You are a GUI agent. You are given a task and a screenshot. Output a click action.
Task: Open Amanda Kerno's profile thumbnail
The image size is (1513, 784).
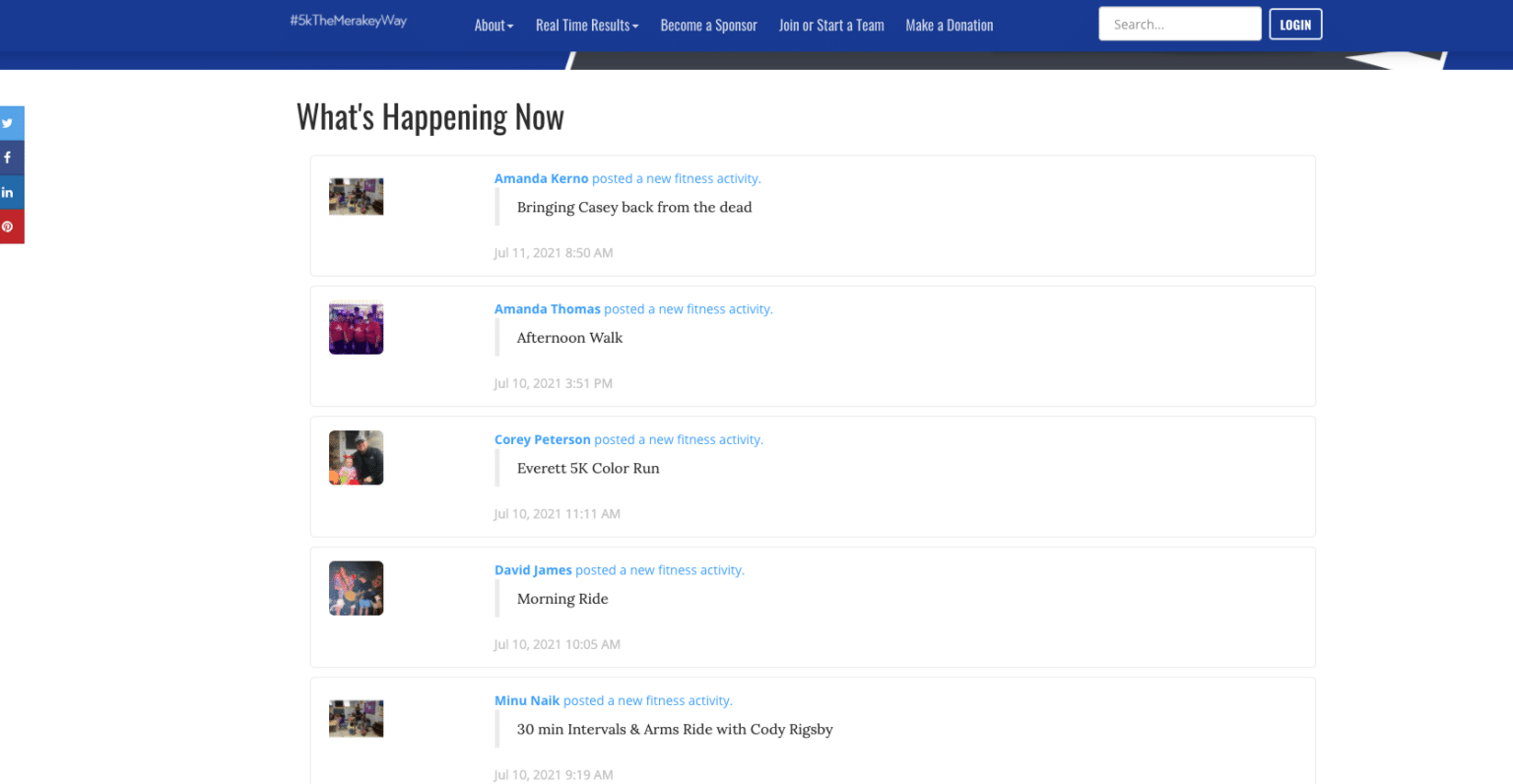coord(356,197)
